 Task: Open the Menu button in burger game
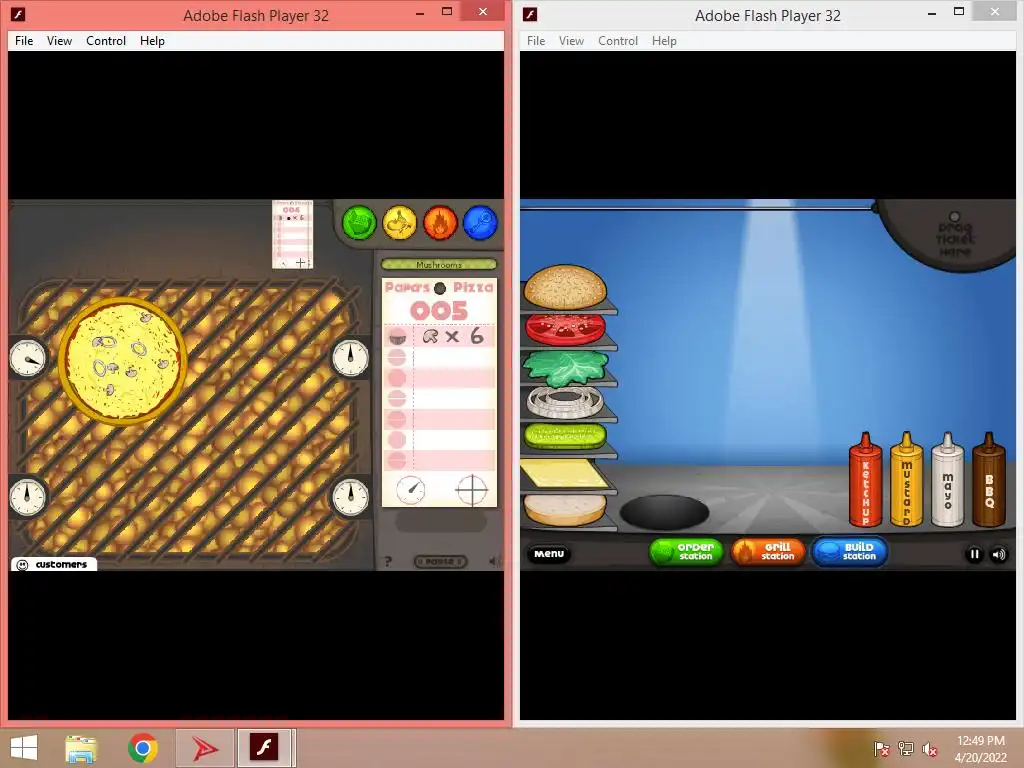coord(549,554)
